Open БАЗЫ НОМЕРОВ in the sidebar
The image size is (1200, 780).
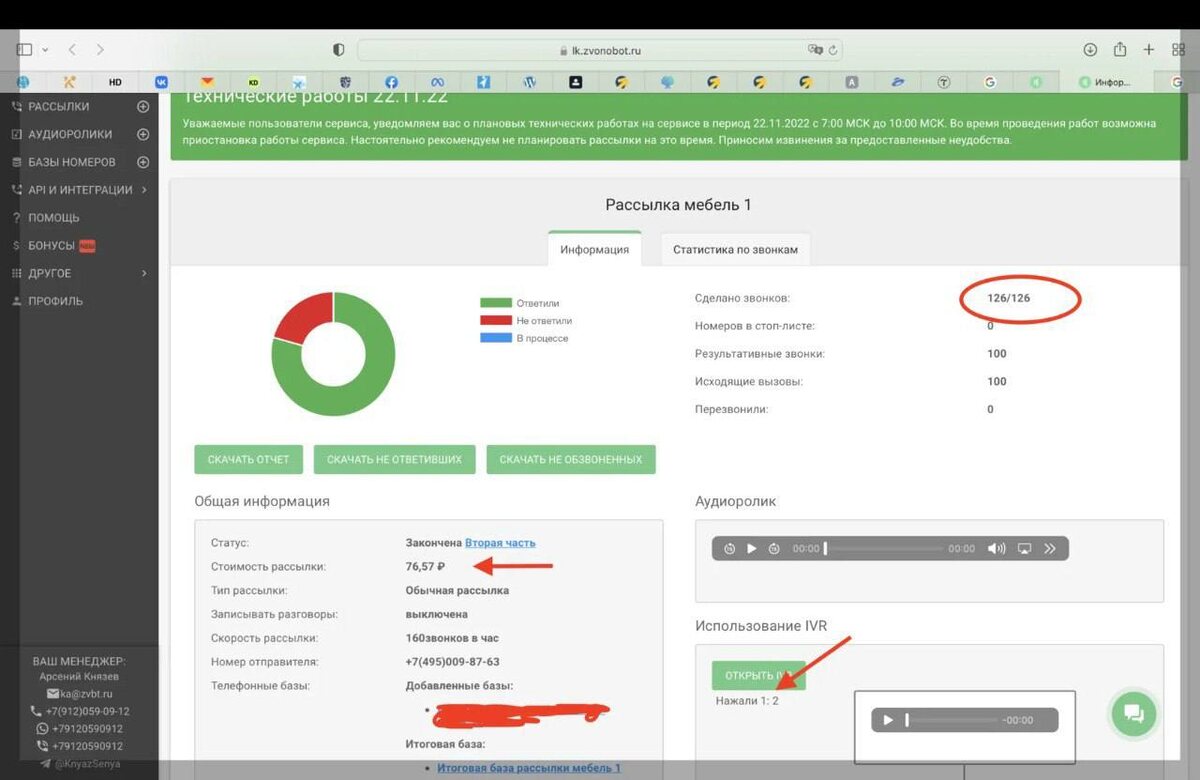pyautogui.click(x=71, y=162)
